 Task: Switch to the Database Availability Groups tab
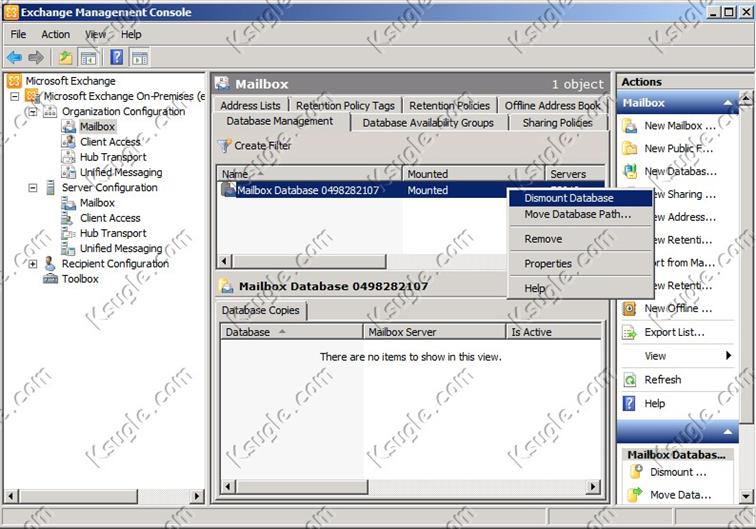coord(428,123)
